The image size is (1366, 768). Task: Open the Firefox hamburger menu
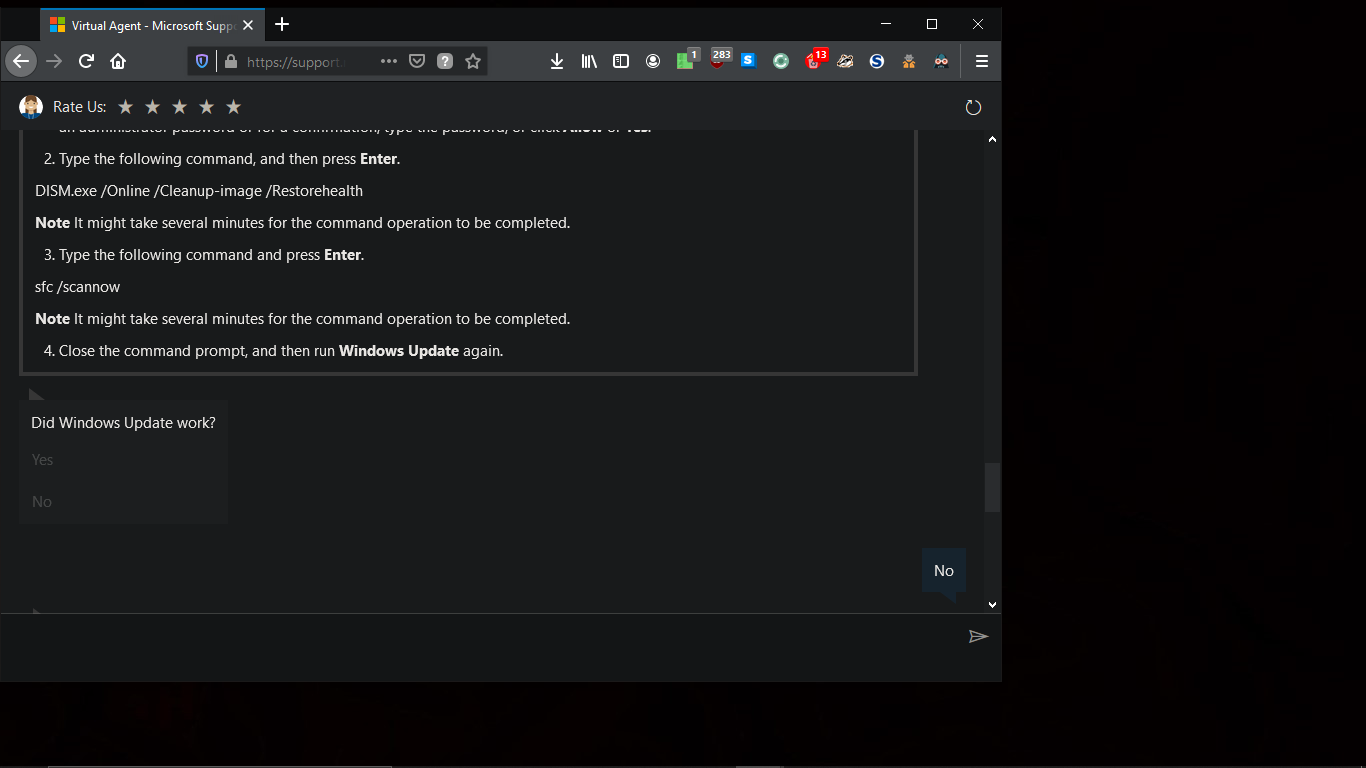[x=982, y=61]
